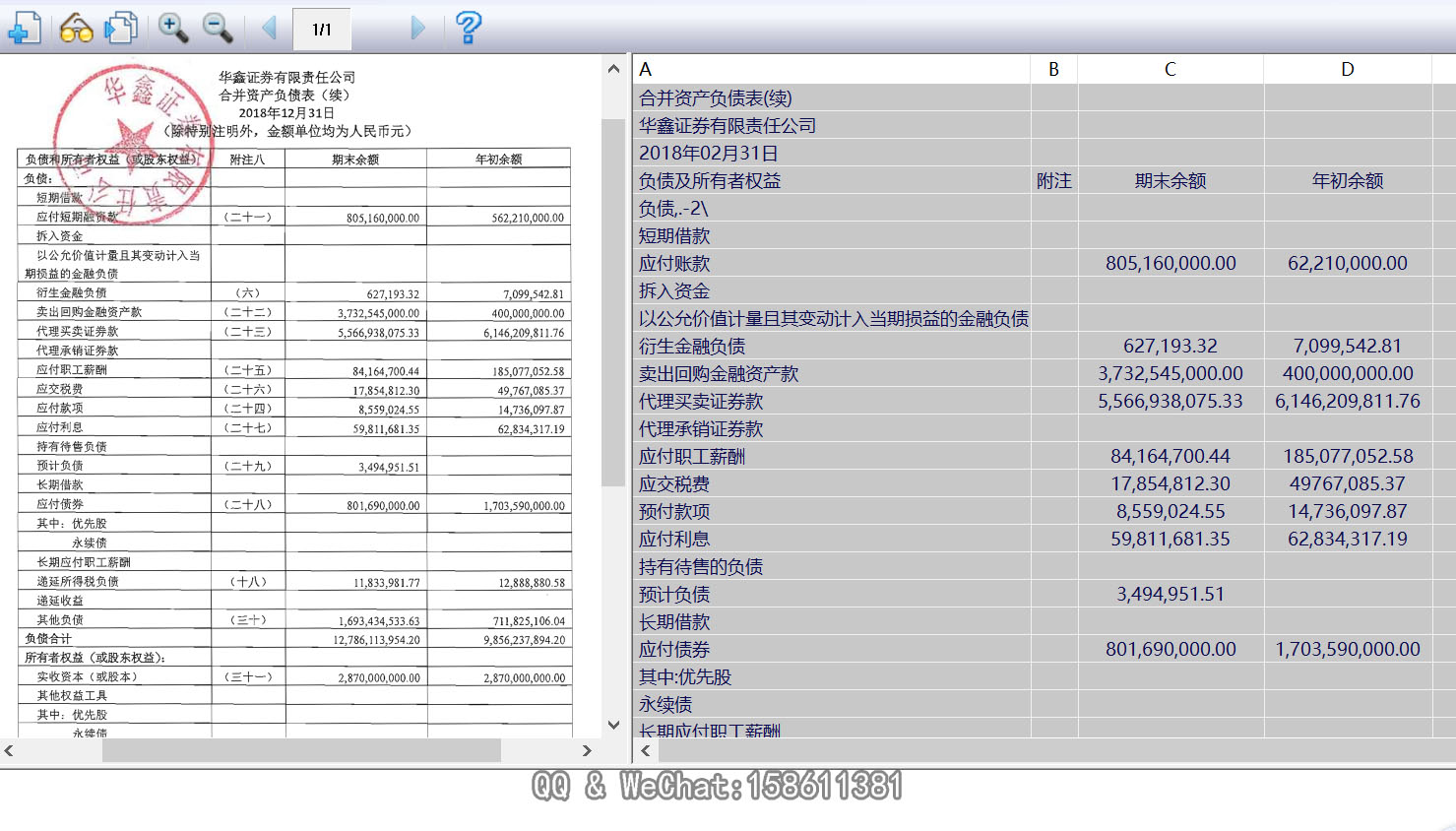Select the spreadsheet cell '6,146,209,811.76'
This screenshot has height=831, width=1456.
point(1348,401)
